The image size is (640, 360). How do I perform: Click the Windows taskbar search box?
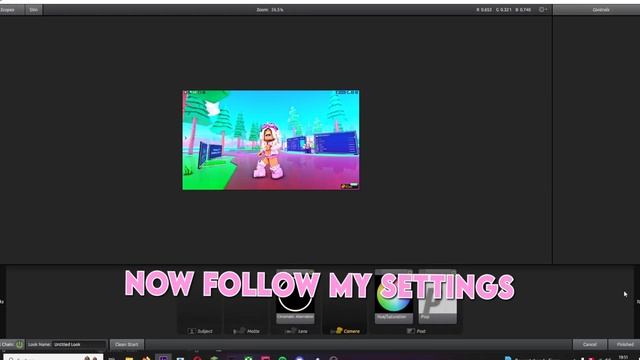(53, 358)
